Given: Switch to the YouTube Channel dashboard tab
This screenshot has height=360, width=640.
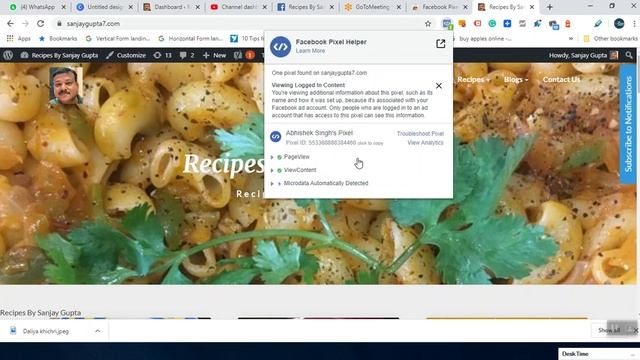Looking at the screenshot, I should (x=238, y=7).
